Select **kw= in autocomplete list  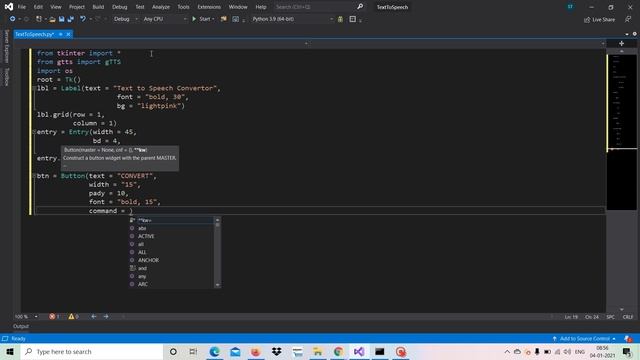pos(171,220)
